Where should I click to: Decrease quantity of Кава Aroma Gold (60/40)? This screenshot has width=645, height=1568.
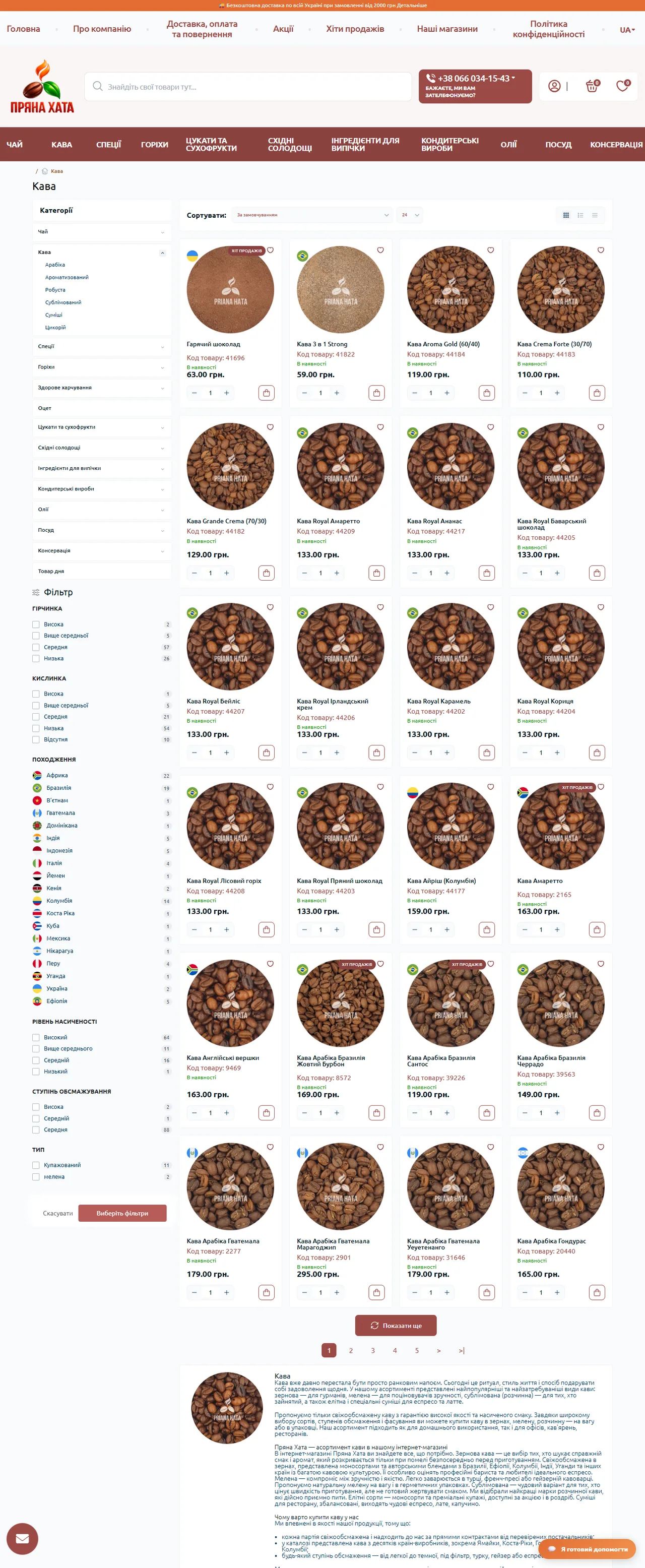[x=414, y=393]
